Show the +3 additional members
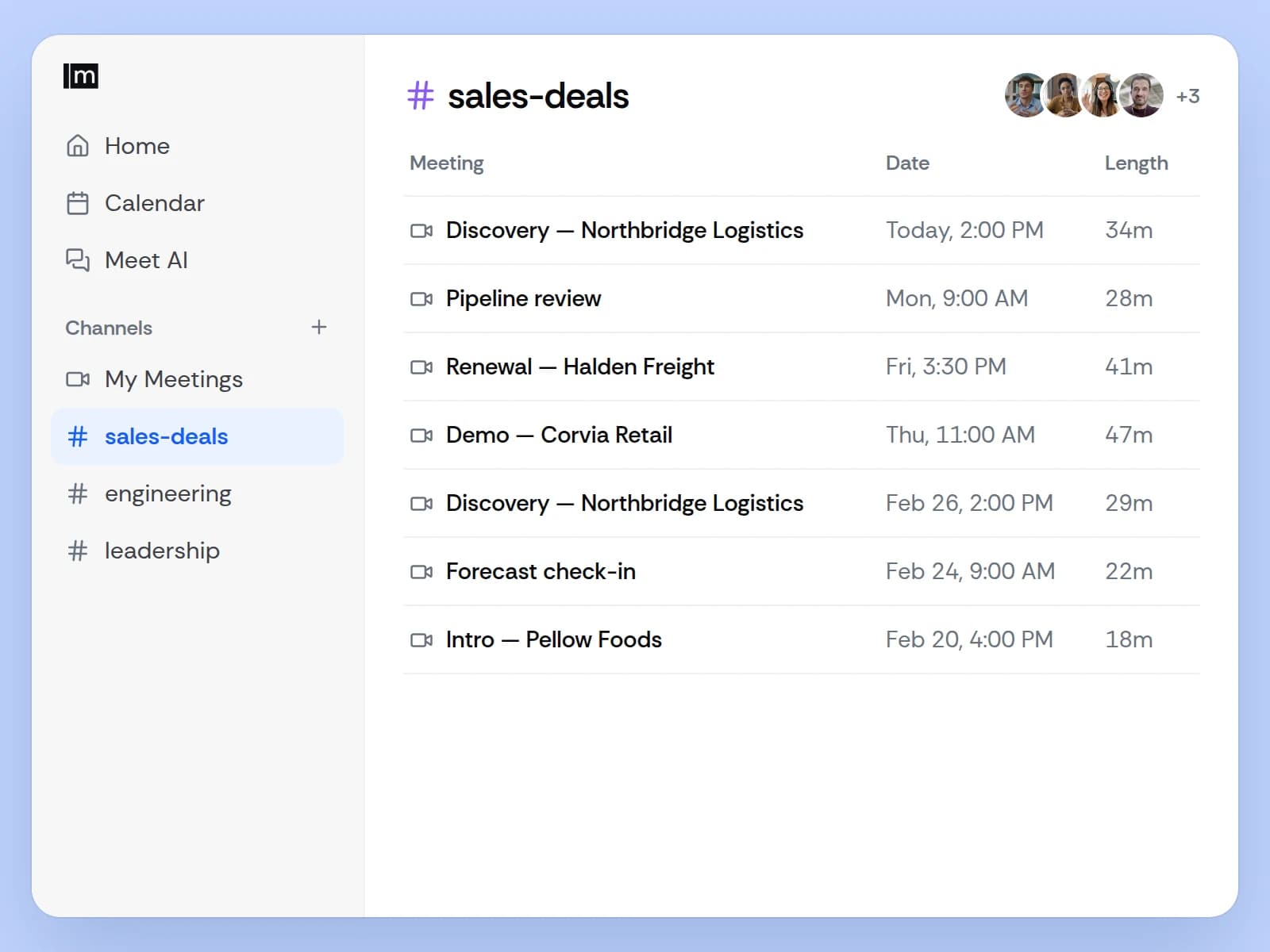Image resolution: width=1270 pixels, height=952 pixels. coord(1187,96)
